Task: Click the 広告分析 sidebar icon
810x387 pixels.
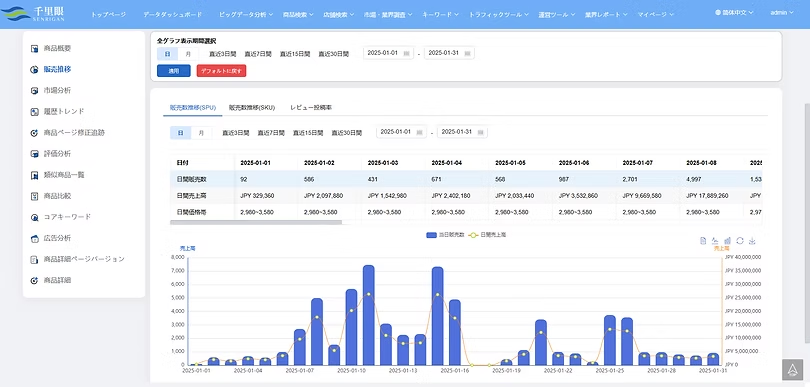Action: (35, 239)
